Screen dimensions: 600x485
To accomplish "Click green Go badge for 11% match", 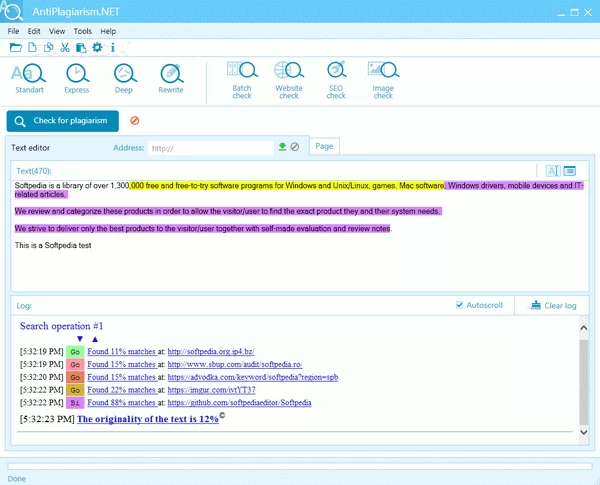I will point(75,352).
